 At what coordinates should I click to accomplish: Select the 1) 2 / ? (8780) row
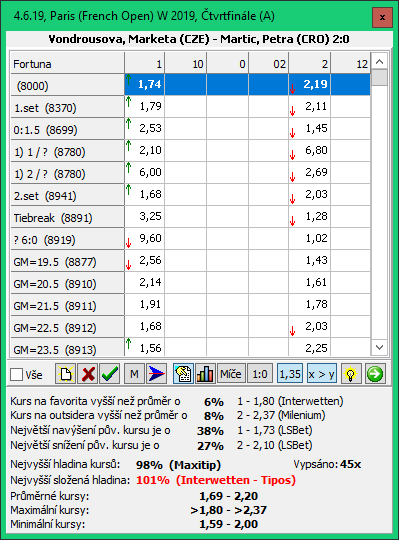(67, 174)
